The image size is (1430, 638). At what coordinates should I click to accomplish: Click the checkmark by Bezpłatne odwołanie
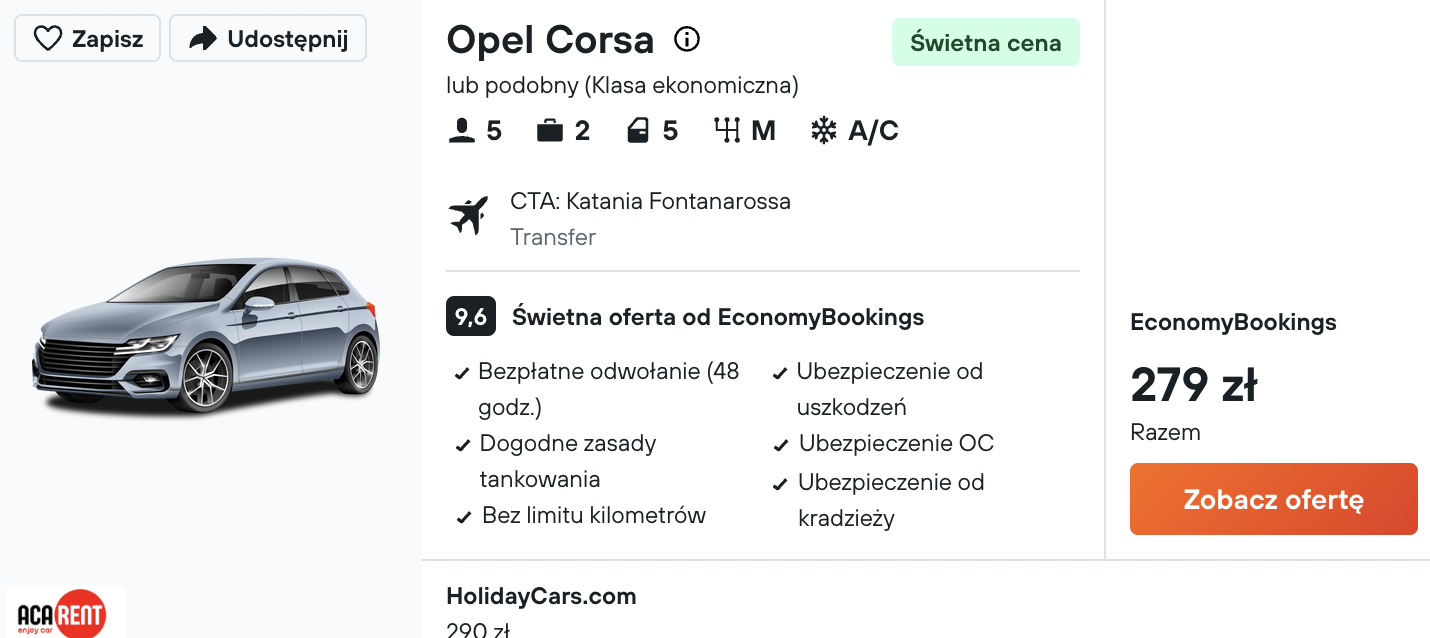[x=462, y=374]
